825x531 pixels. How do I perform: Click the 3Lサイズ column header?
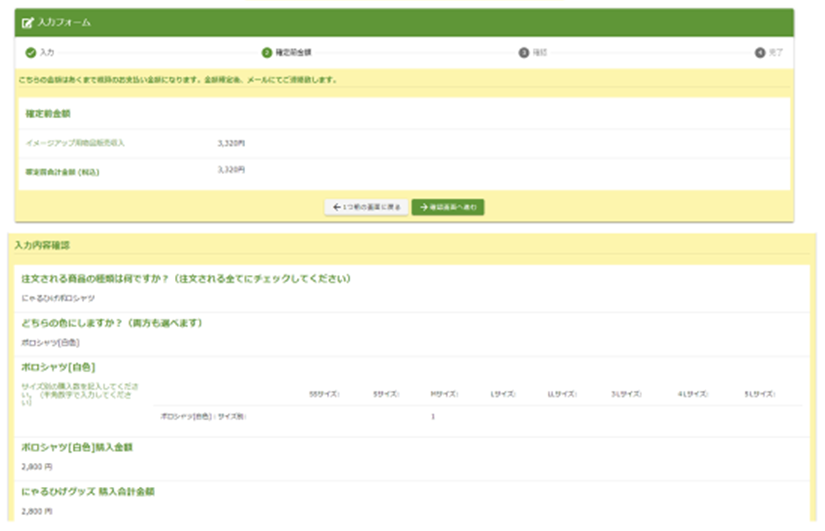[x=626, y=394]
